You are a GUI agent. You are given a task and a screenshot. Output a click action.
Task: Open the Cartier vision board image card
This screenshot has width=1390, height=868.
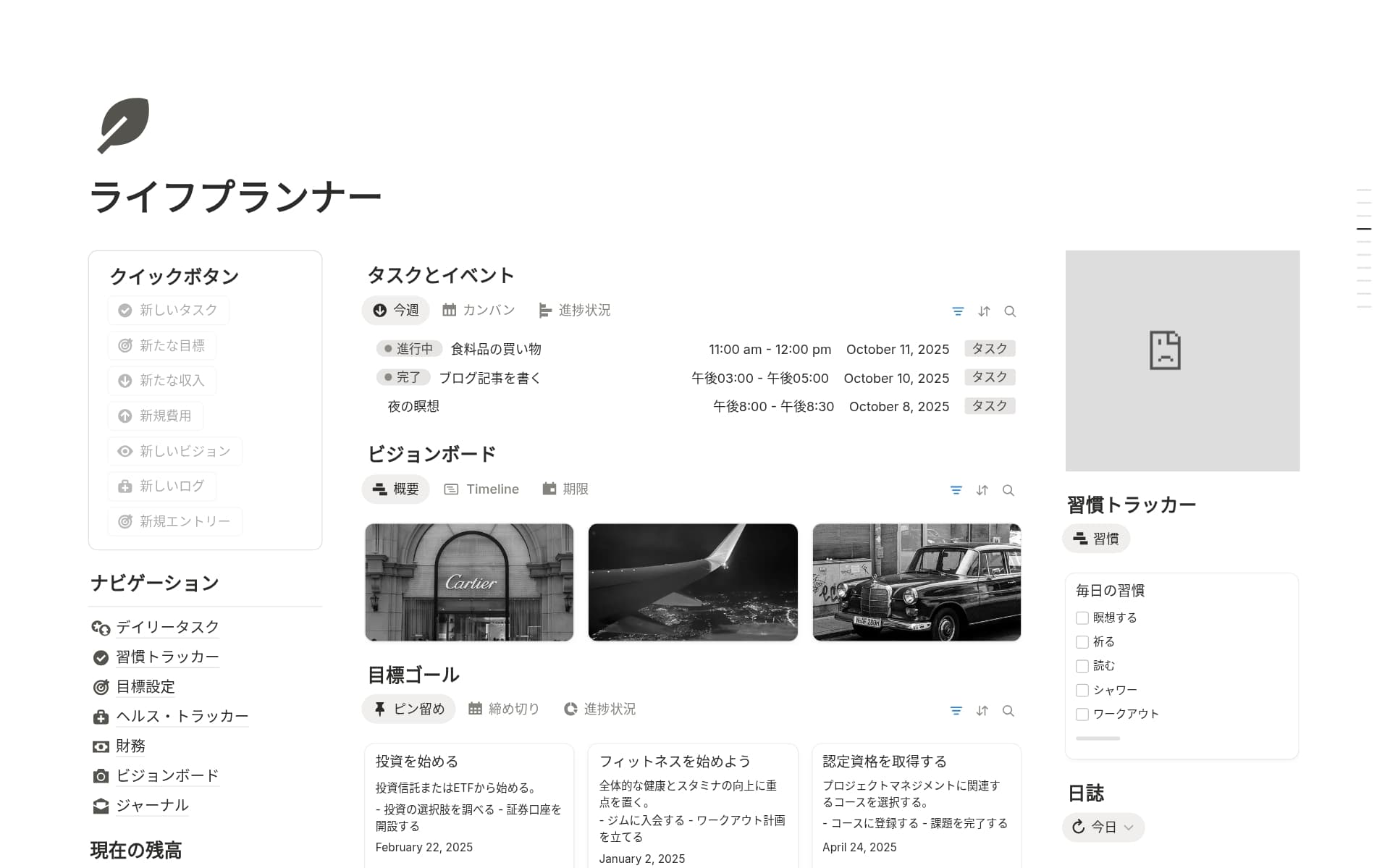(469, 582)
